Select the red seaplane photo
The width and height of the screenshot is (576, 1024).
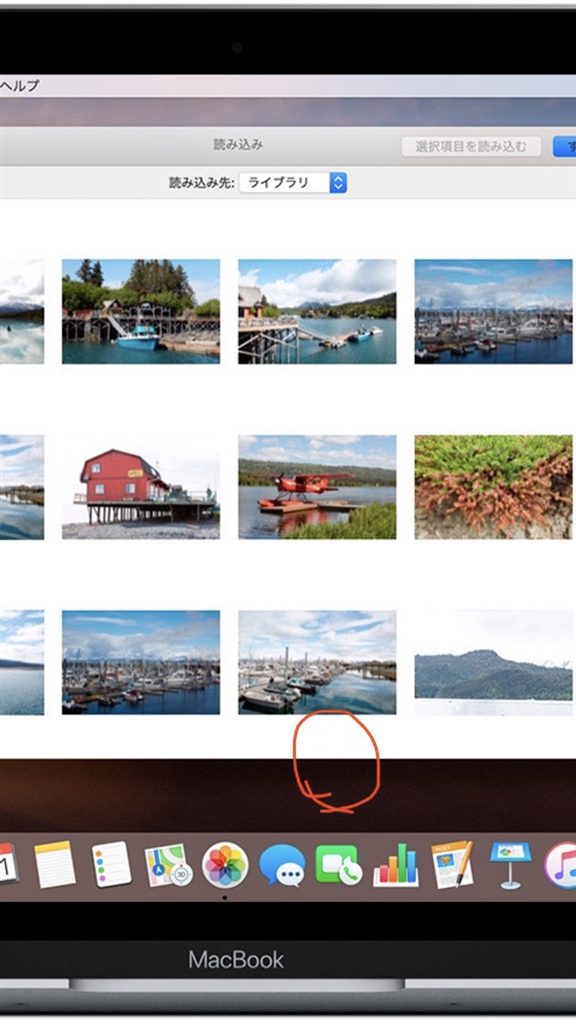tap(317, 487)
